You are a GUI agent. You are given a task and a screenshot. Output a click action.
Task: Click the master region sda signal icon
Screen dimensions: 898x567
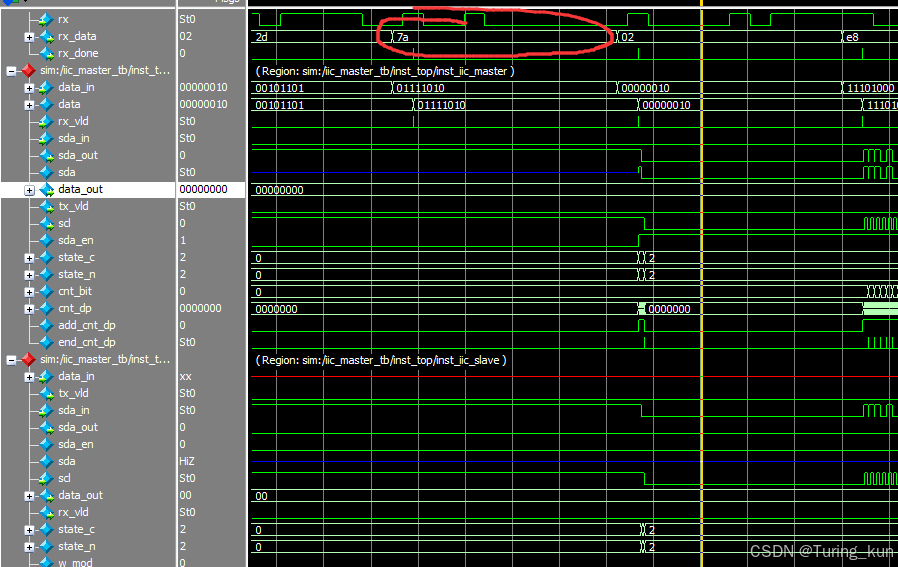point(46,173)
